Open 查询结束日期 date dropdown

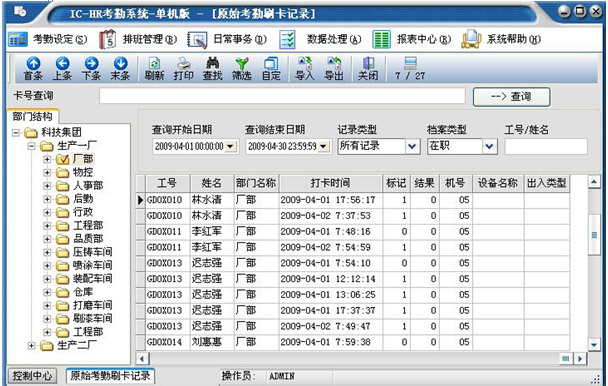[323, 146]
